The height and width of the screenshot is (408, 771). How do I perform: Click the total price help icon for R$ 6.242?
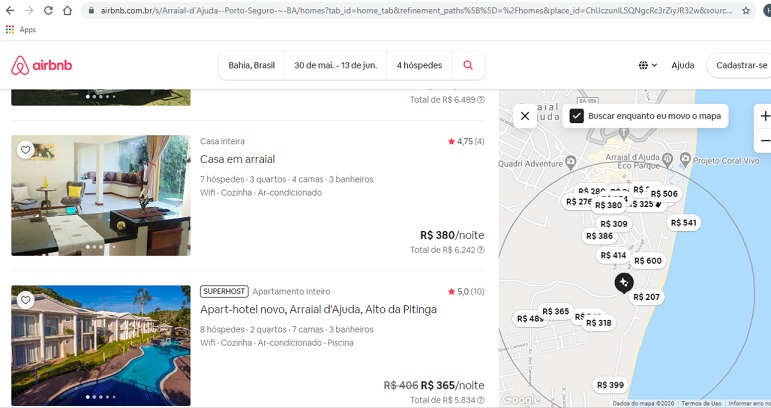point(481,250)
